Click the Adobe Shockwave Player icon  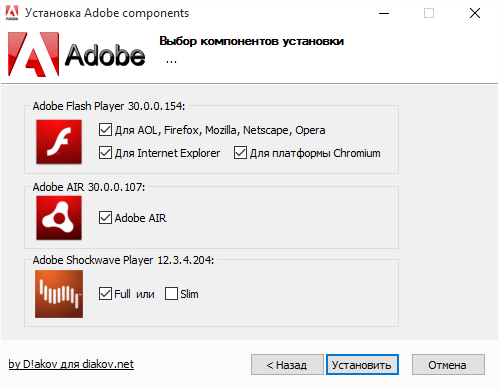click(59, 294)
